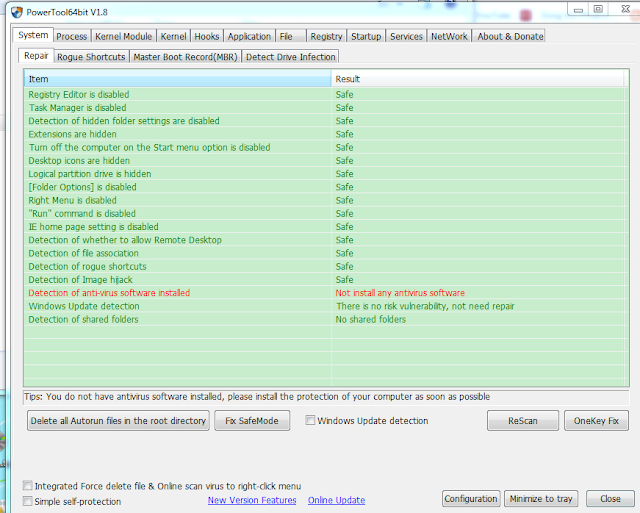
Task: Select the System tab
Action: [x=33, y=35]
